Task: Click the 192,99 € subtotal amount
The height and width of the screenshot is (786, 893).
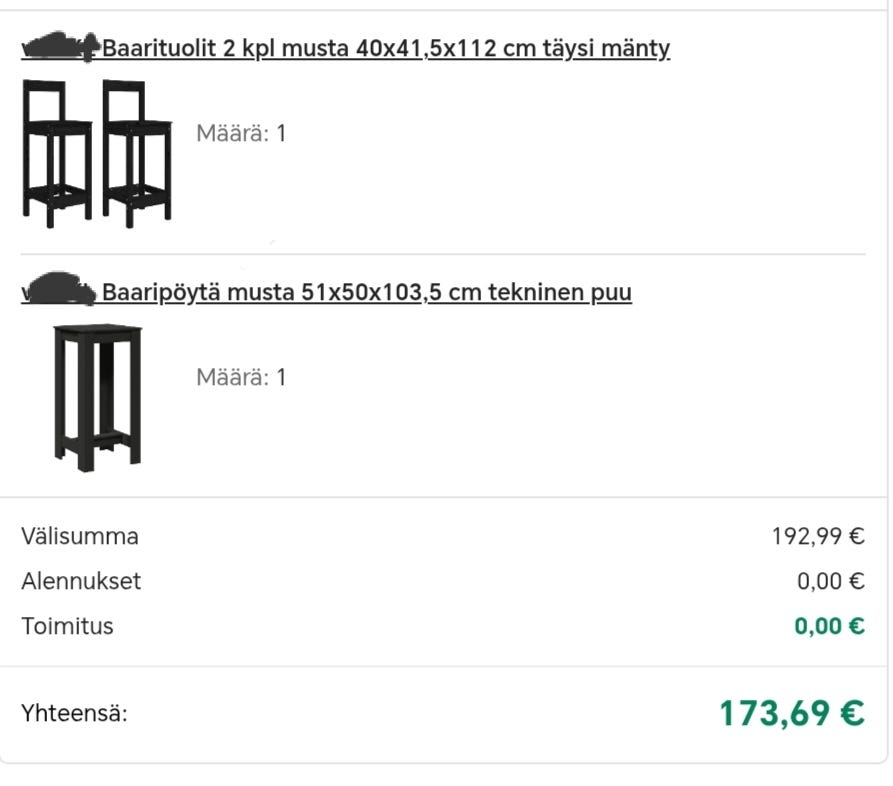Action: click(818, 537)
